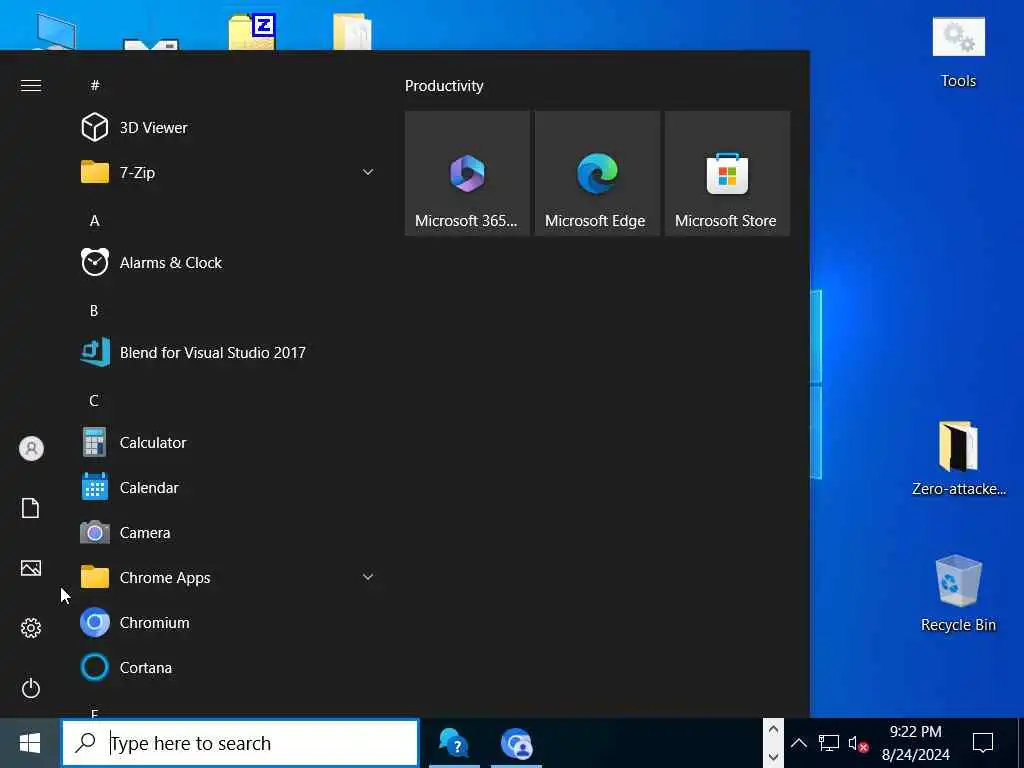Viewport: 1024px width, 768px height.
Task: Open the Chrome Apps folder entry
Action: (227, 578)
